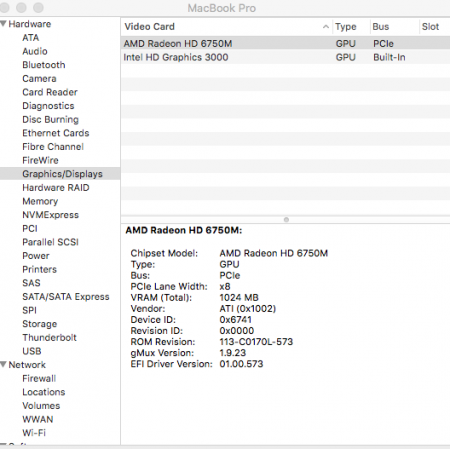Open the Bluetooth hardware entry

pyautogui.click(x=44, y=65)
